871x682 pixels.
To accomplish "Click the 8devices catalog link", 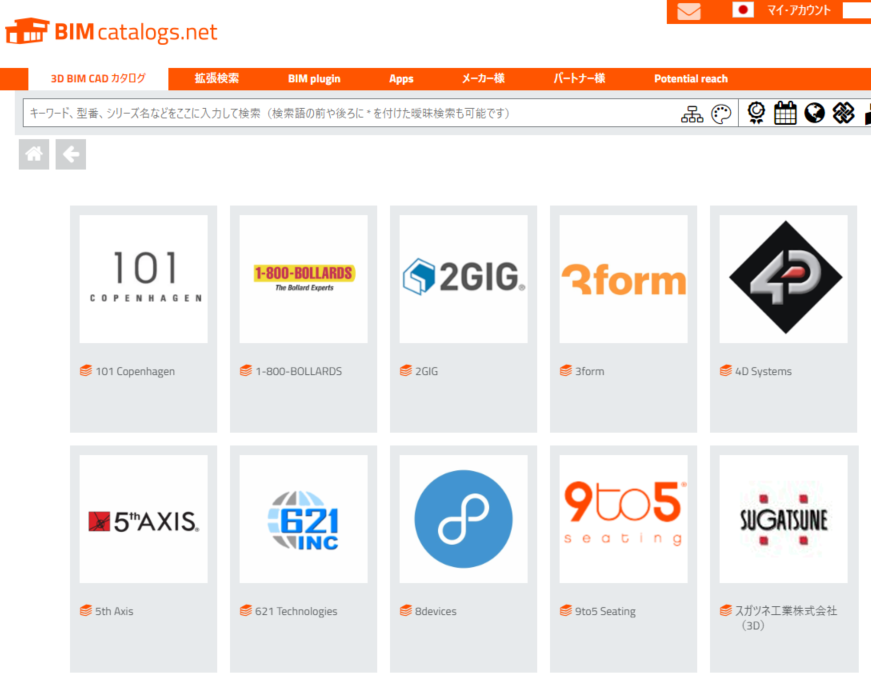I will pos(436,611).
